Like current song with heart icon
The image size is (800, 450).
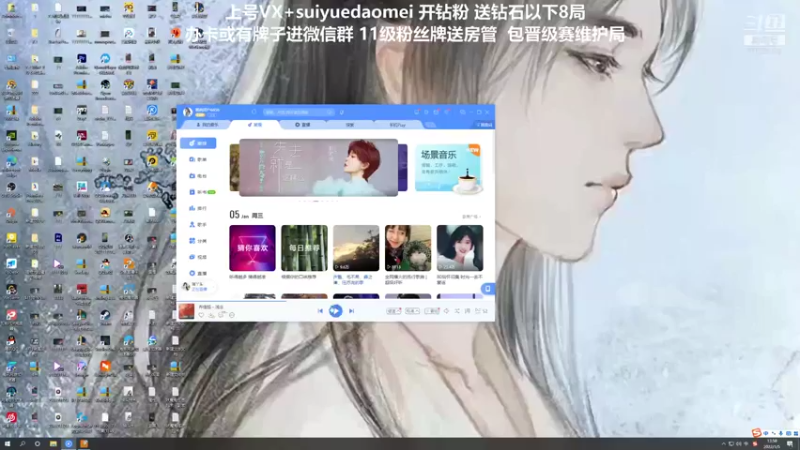201,315
